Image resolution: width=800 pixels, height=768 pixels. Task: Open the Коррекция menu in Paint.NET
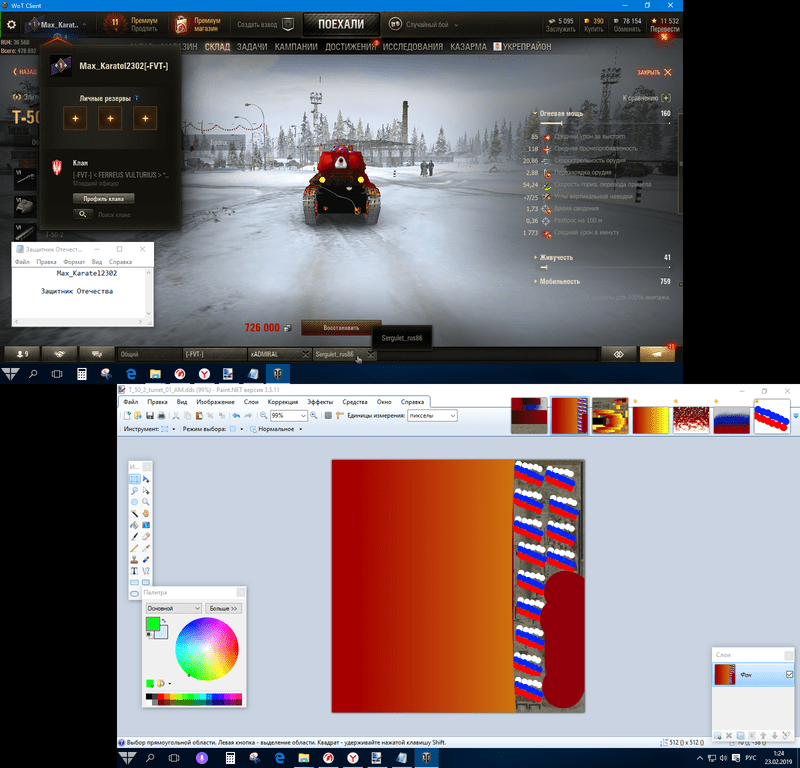(283, 402)
